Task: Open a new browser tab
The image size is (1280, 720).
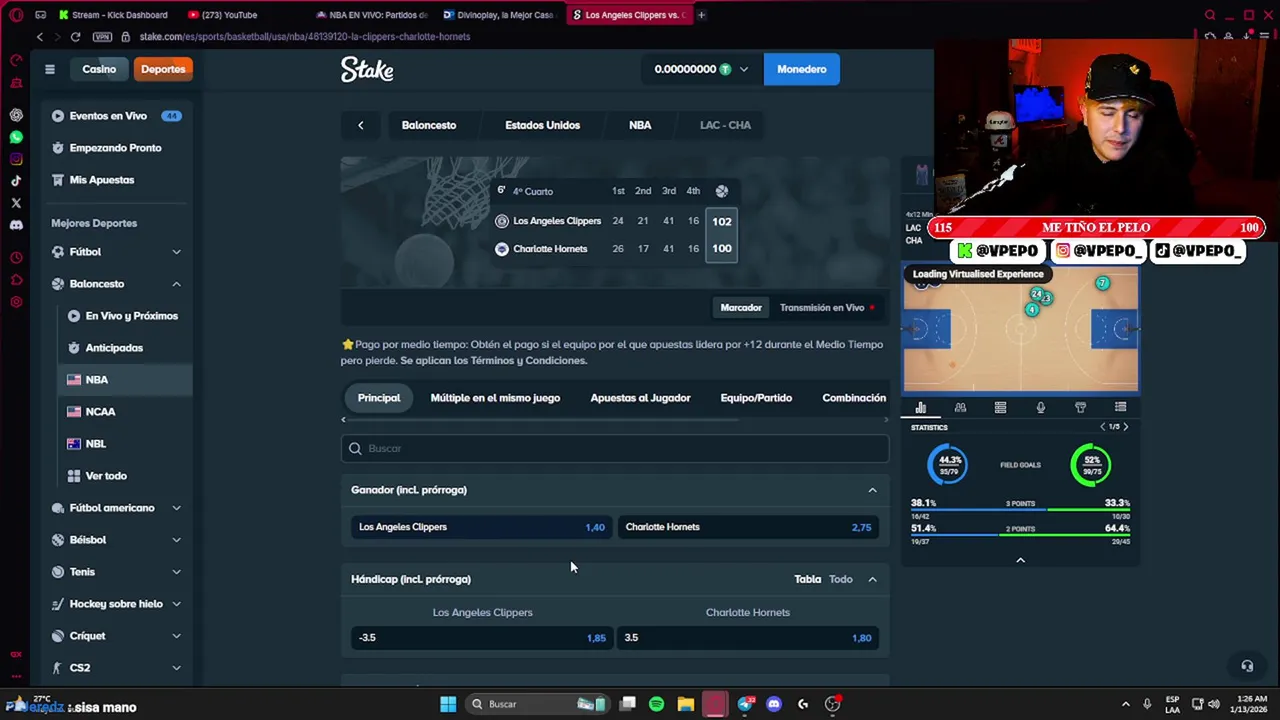Action: [x=701, y=15]
